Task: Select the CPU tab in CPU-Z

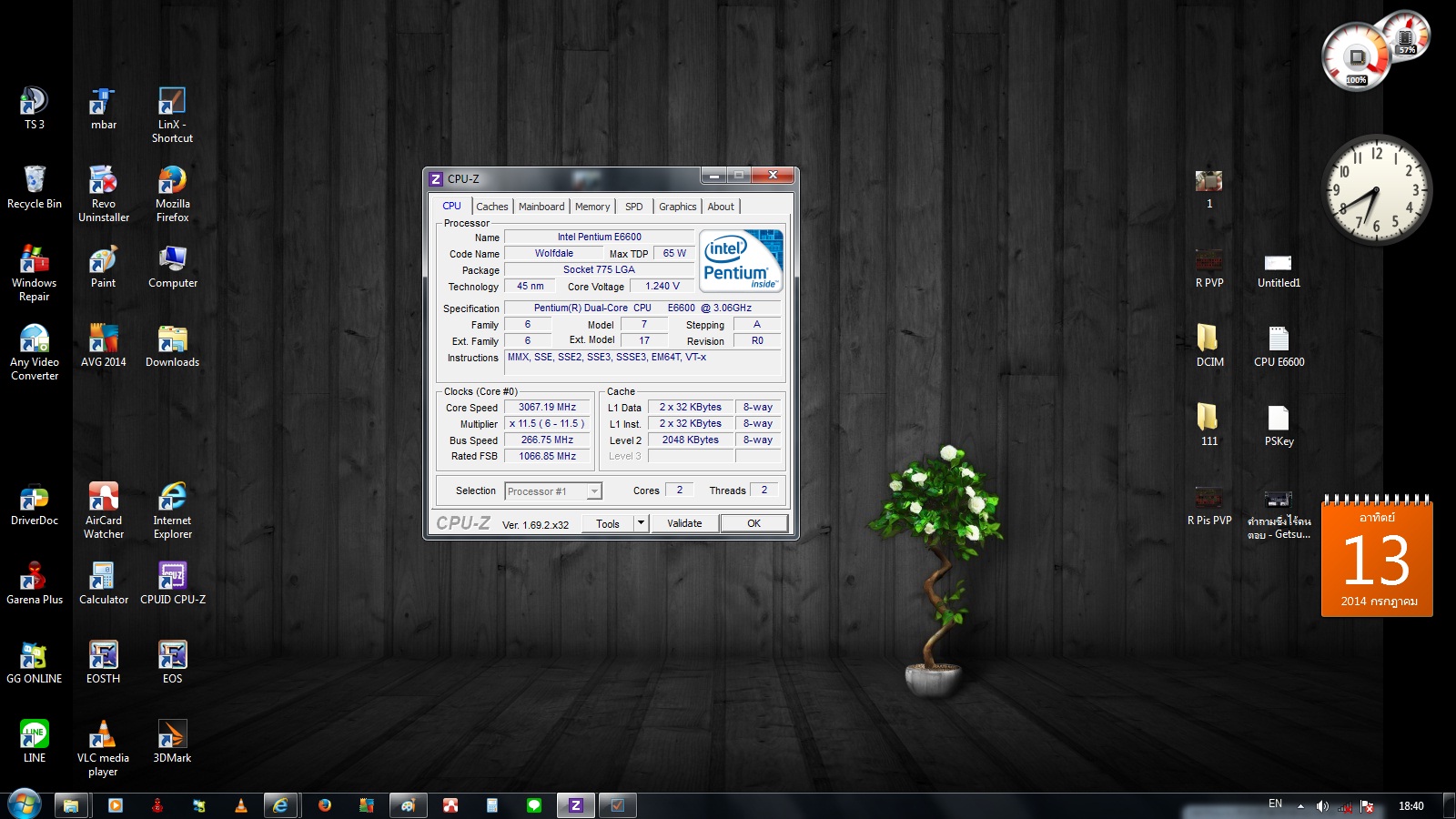Action: [451, 206]
